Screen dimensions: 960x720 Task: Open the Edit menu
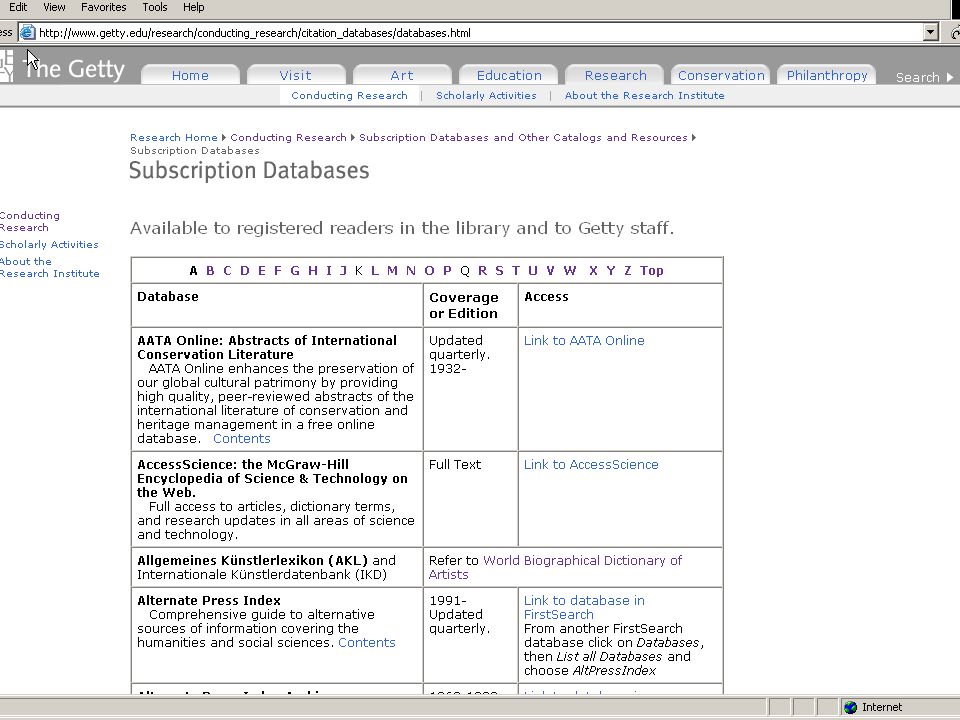pos(18,7)
